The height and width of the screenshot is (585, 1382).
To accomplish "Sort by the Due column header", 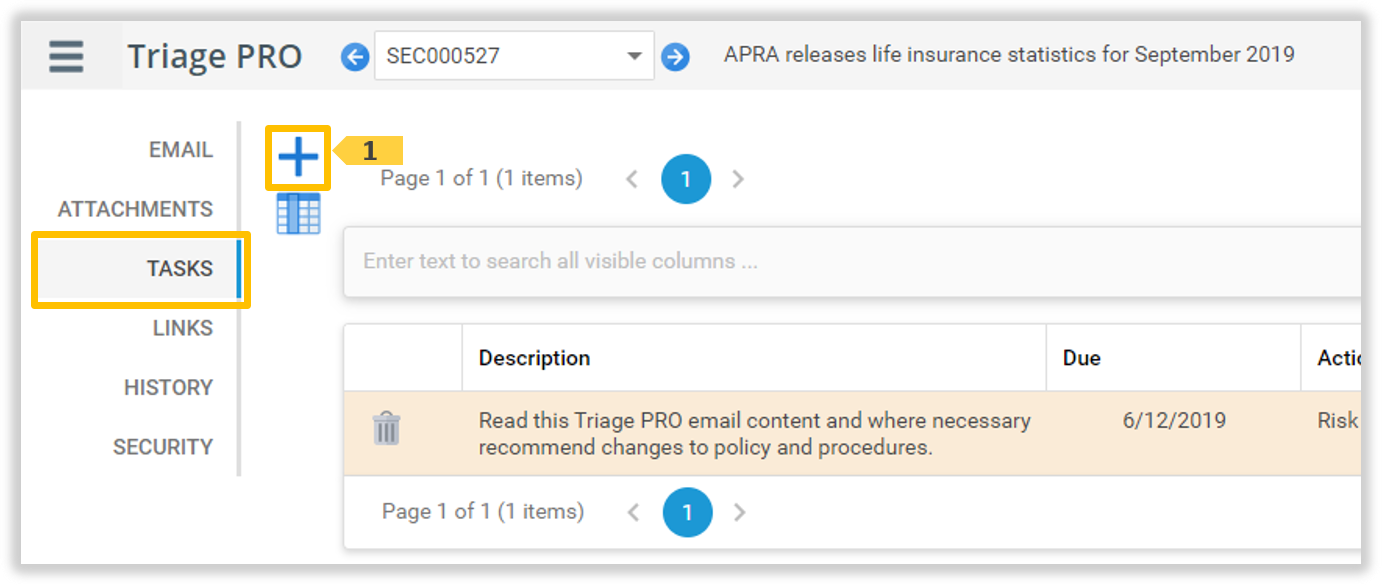I will tap(1082, 358).
